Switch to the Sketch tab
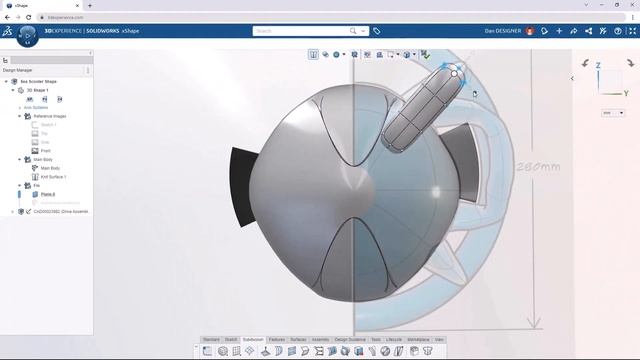This screenshot has height=360, width=640. coord(231,340)
